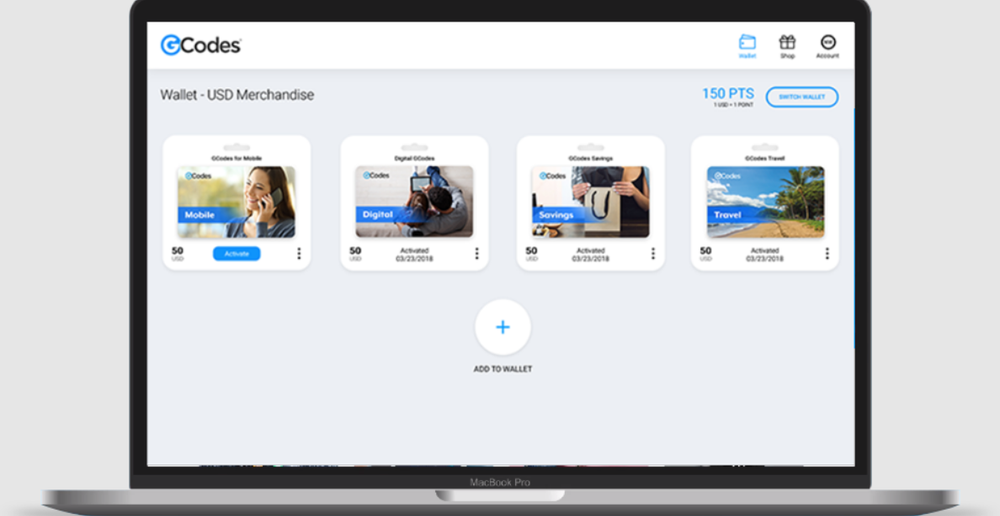Image resolution: width=1000 pixels, height=516 pixels.
Task: Activate the GCodes for Mobile card
Action: (237, 254)
